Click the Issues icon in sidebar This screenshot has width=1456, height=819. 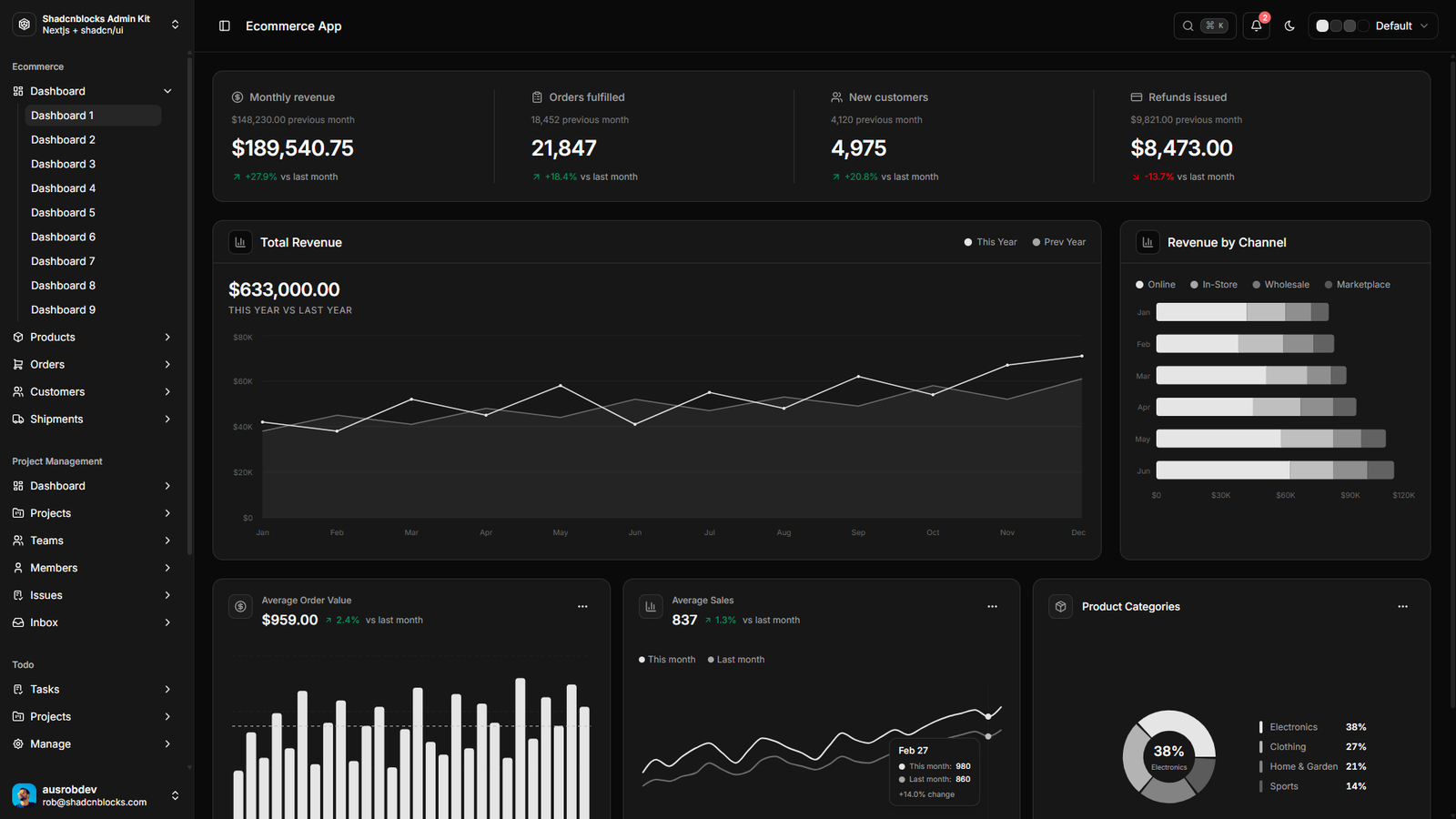[18, 595]
